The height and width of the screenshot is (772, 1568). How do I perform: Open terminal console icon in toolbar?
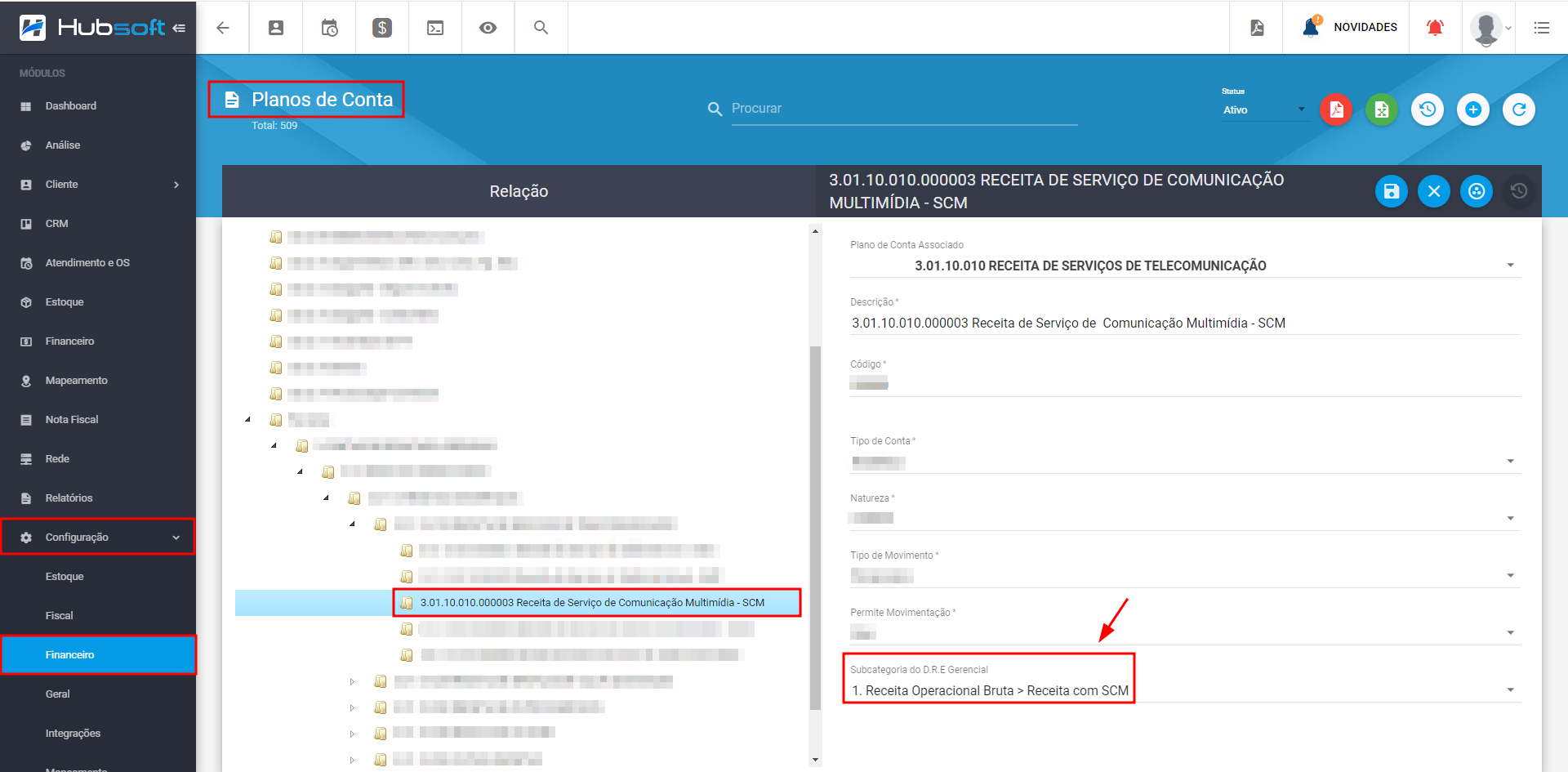click(x=435, y=28)
